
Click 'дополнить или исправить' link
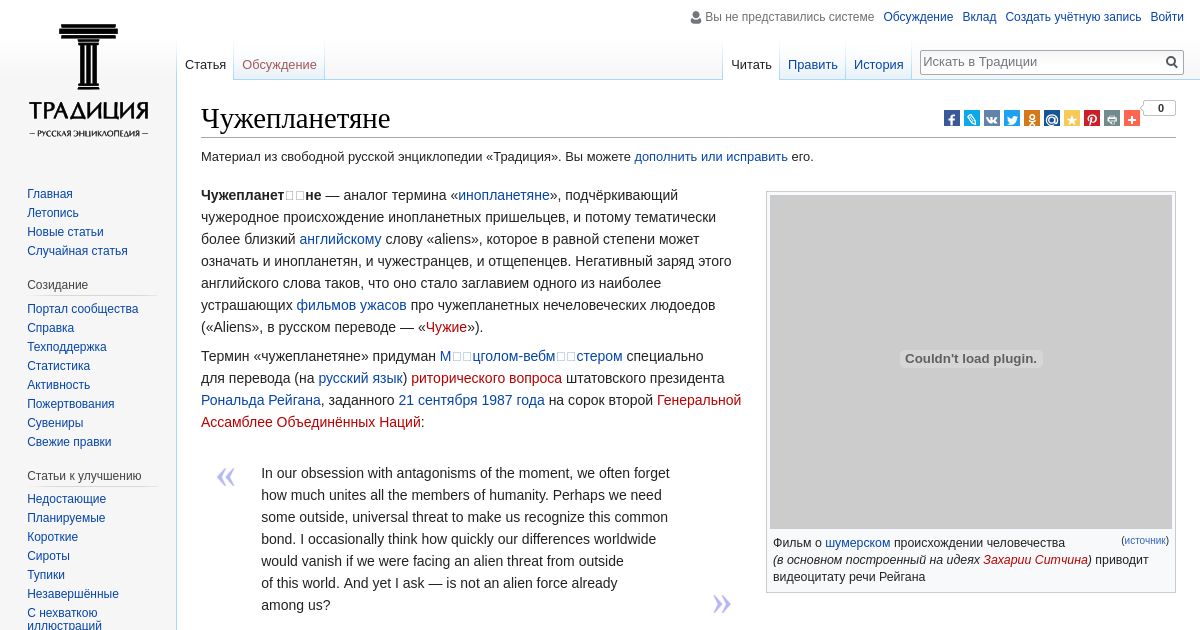pos(711,157)
